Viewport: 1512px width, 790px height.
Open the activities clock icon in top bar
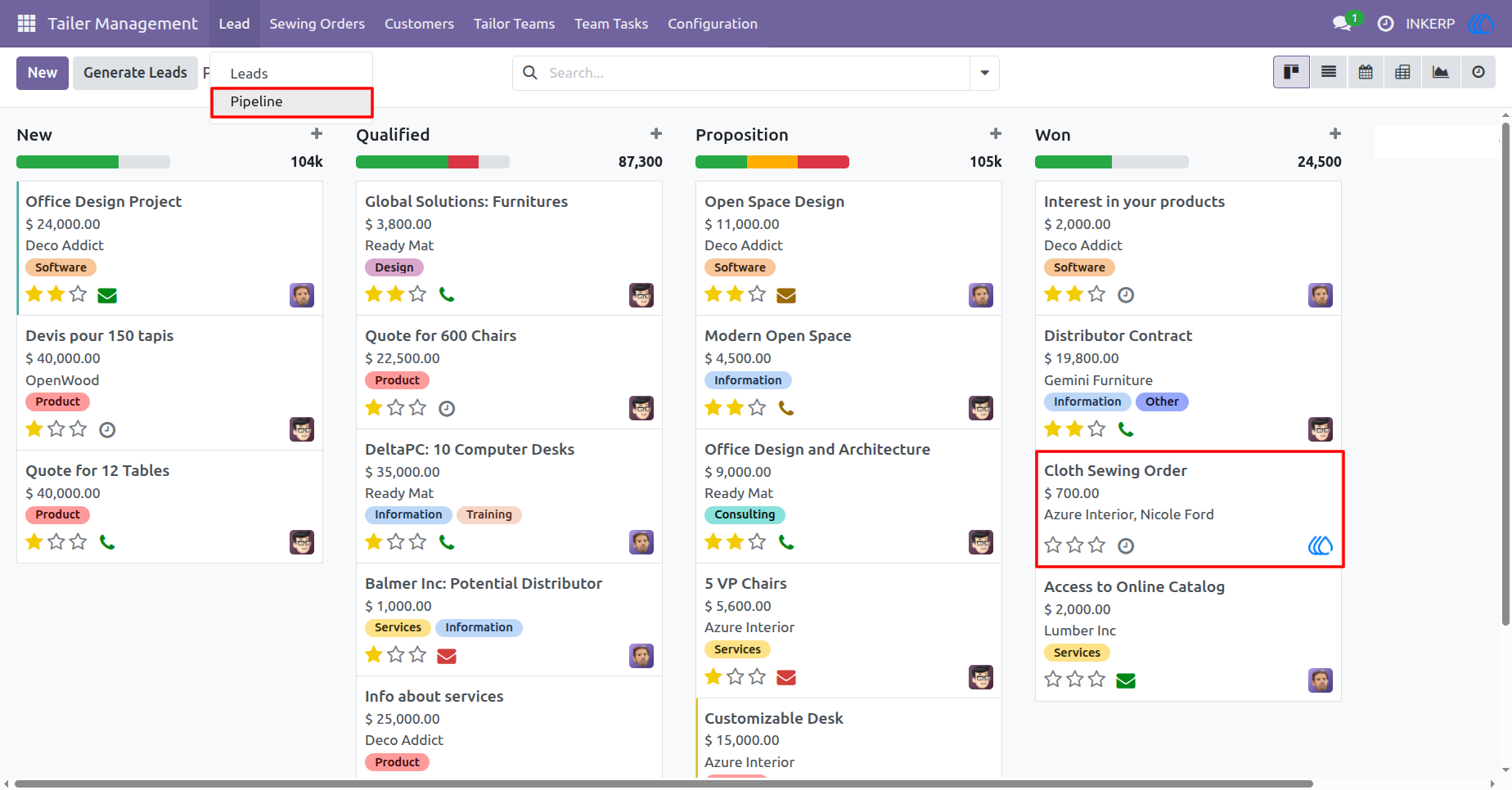tap(1385, 24)
